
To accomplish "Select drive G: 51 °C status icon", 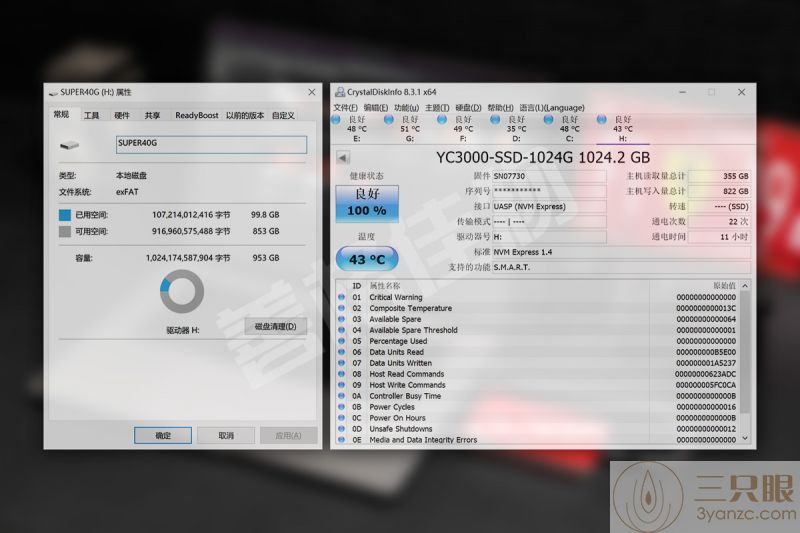I will click(x=389, y=120).
